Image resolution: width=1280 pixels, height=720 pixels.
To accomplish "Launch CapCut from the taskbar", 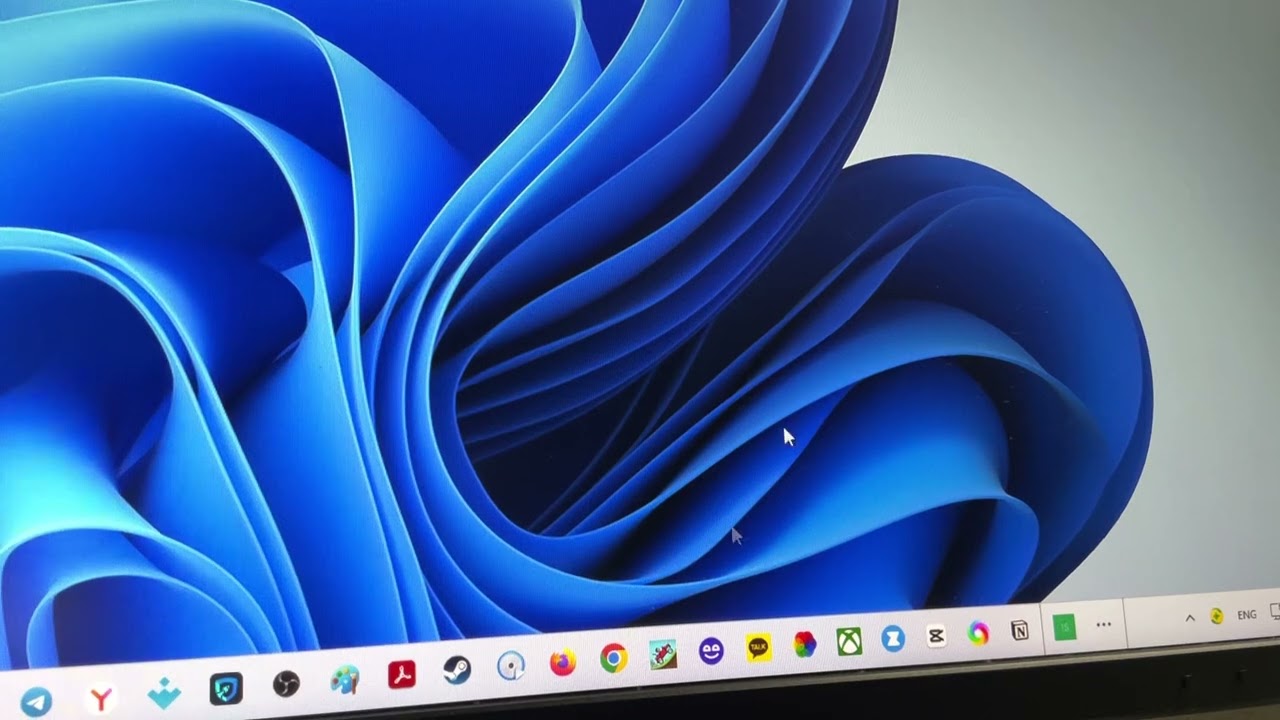I will [936, 635].
